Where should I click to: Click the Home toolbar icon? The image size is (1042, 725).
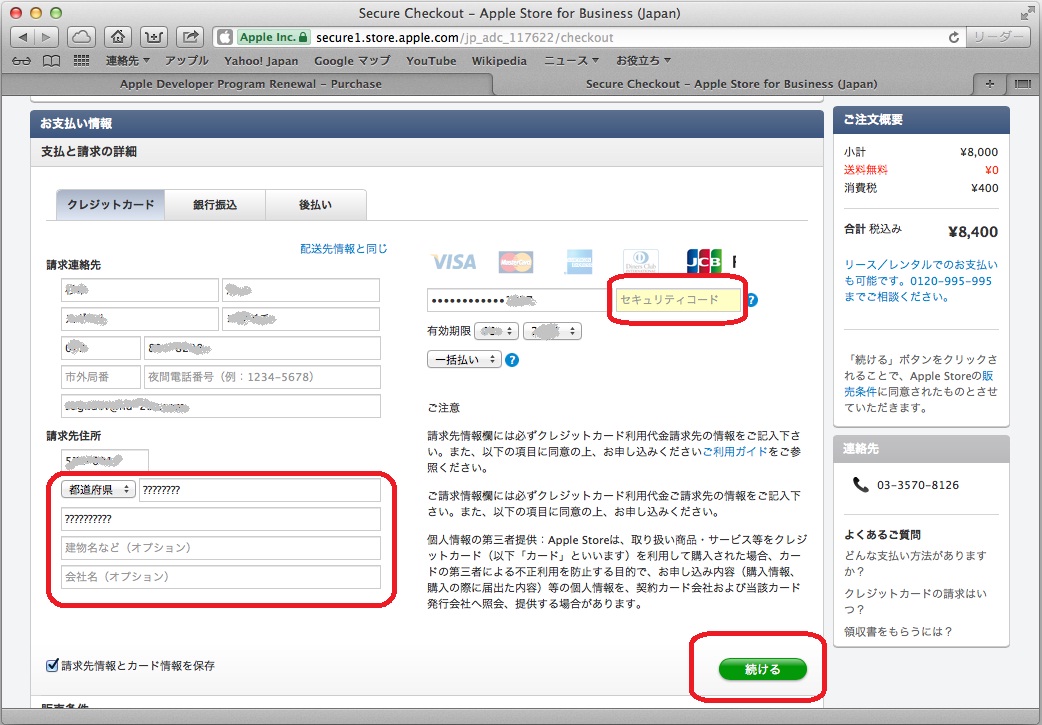pos(118,37)
